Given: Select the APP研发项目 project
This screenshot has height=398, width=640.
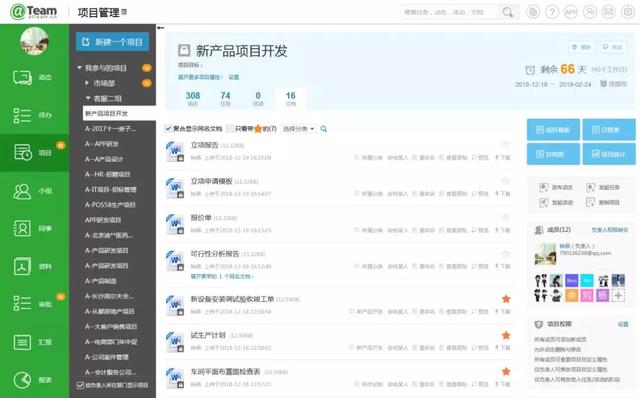Looking at the screenshot, I should (103, 220).
